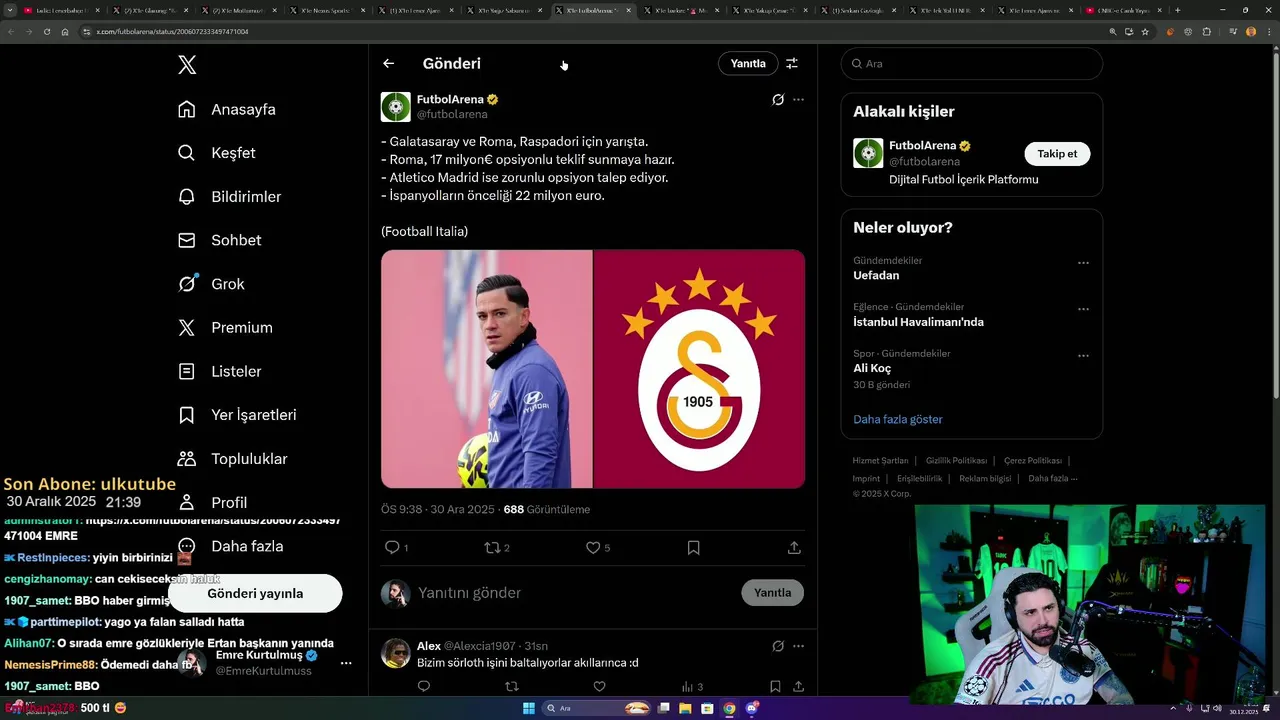The width and height of the screenshot is (1280, 720).
Task: Click Yanıtla button at top of post
Action: (748, 63)
